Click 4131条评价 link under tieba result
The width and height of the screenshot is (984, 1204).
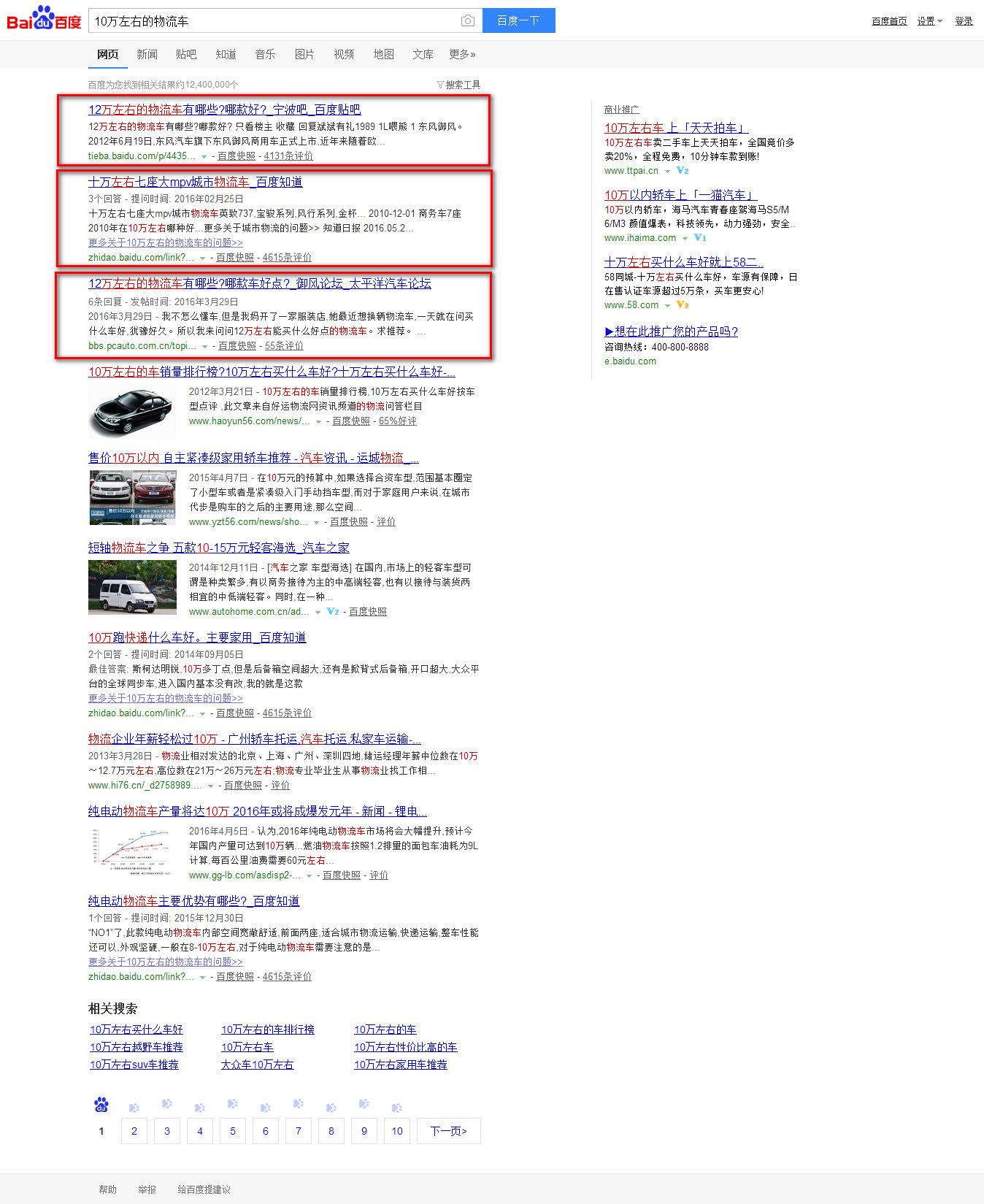pyautogui.click(x=288, y=156)
